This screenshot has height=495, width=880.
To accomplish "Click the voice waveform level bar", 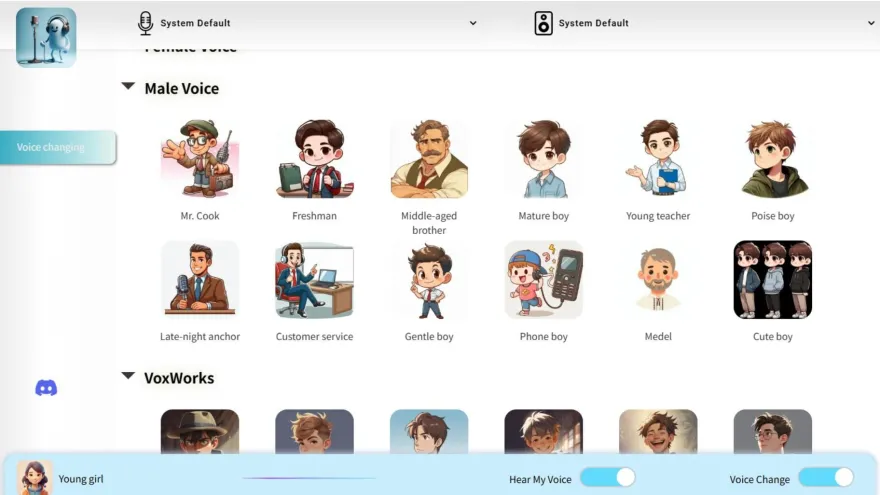I will [309, 478].
